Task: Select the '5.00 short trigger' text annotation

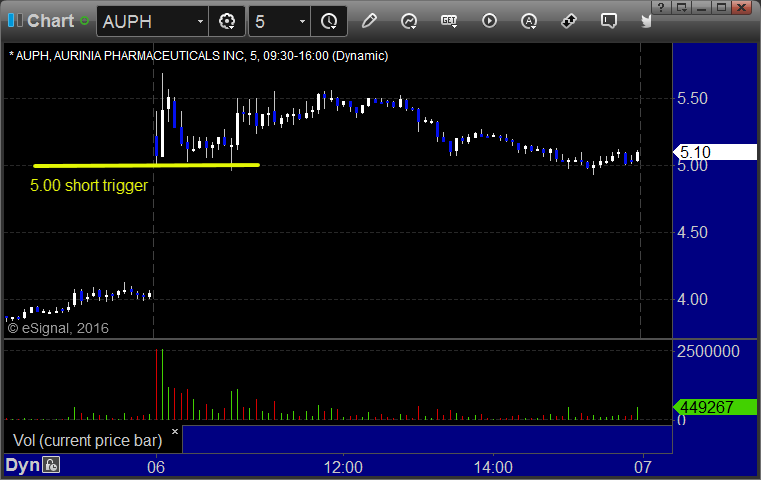Action: 89,185
